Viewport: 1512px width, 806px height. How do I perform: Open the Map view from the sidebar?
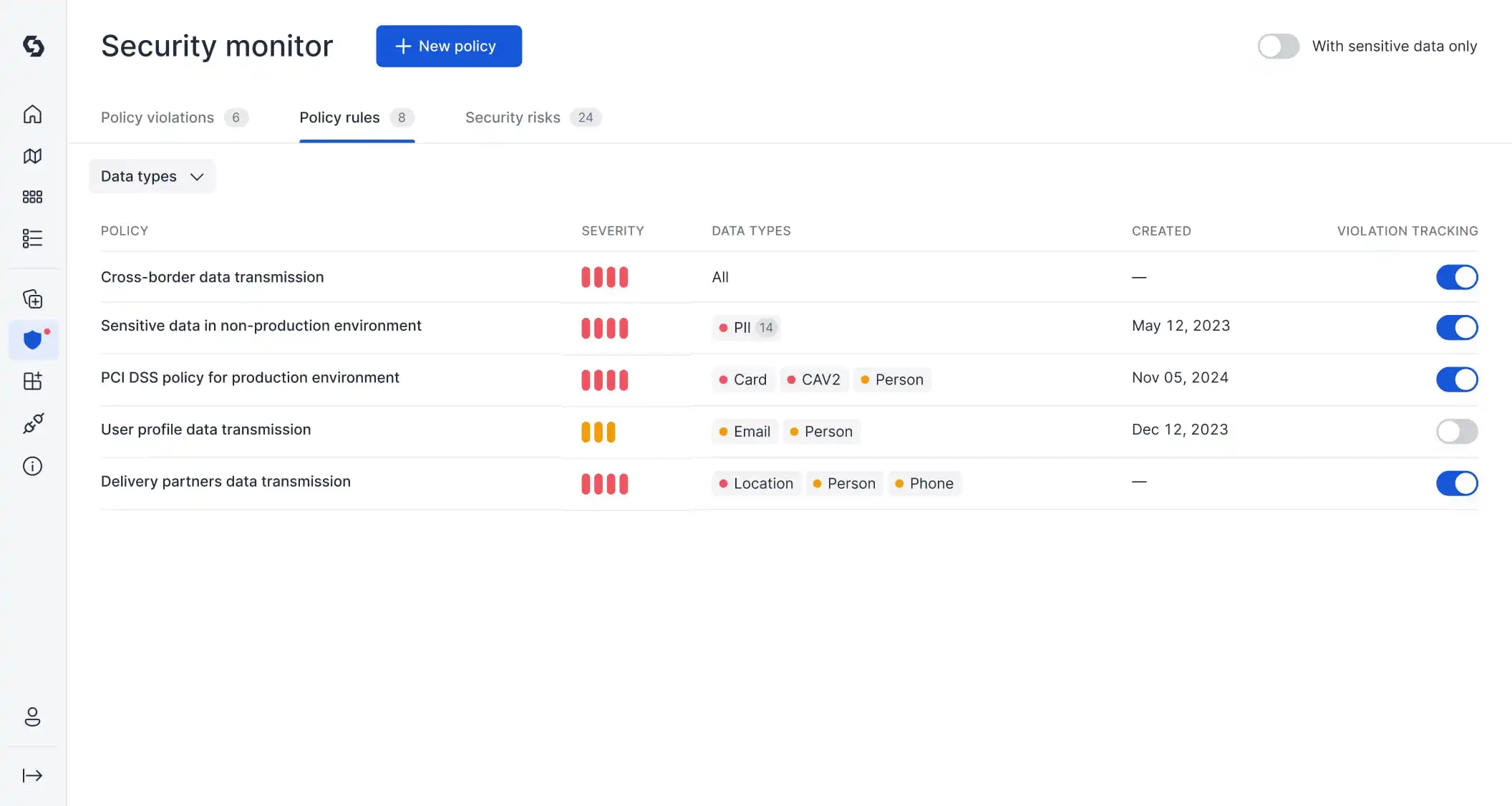click(x=32, y=155)
